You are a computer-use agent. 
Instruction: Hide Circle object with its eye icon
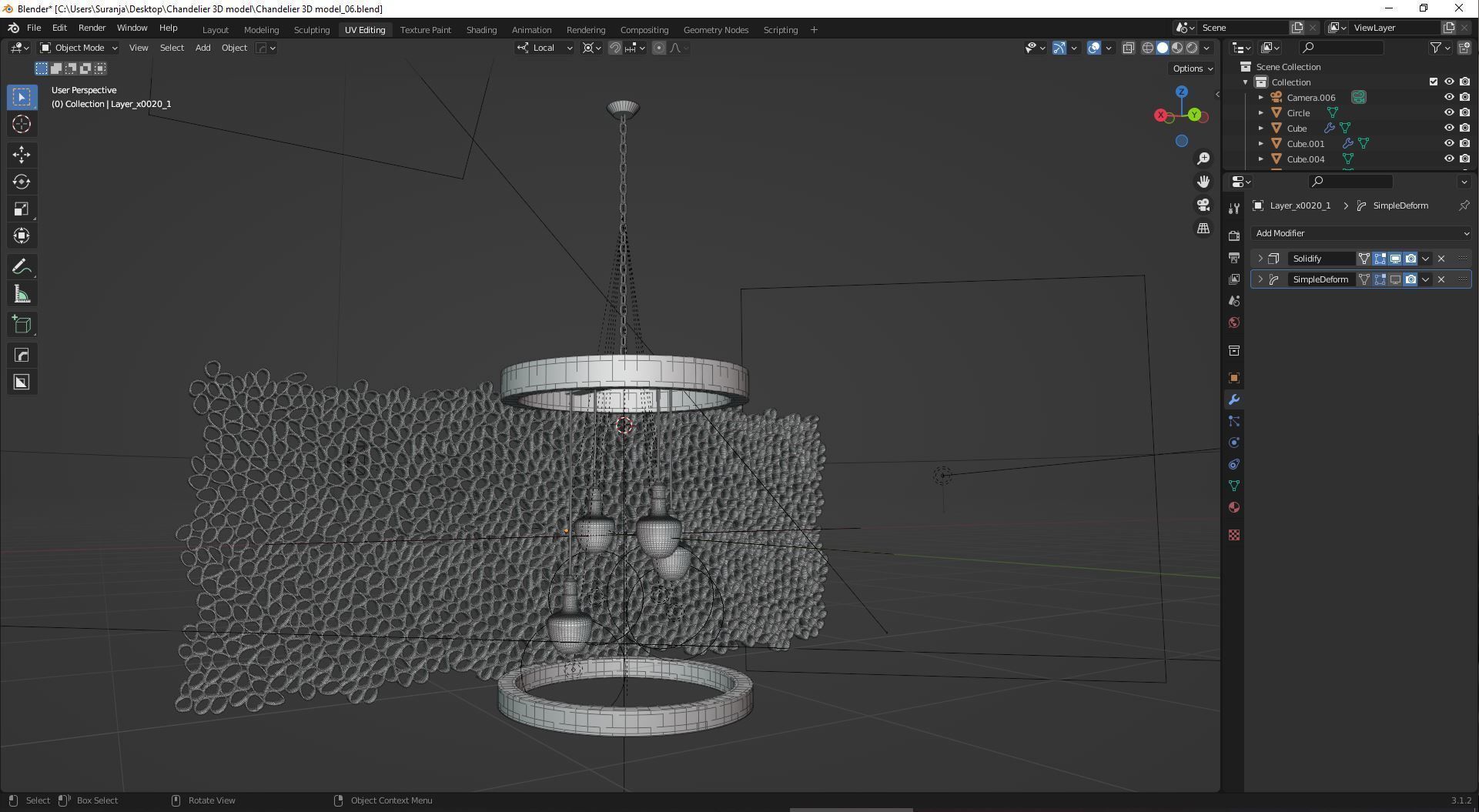1448,113
